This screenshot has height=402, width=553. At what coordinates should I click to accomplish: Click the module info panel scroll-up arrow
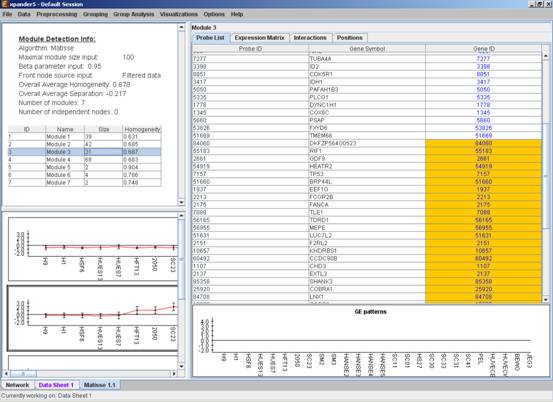181,27
